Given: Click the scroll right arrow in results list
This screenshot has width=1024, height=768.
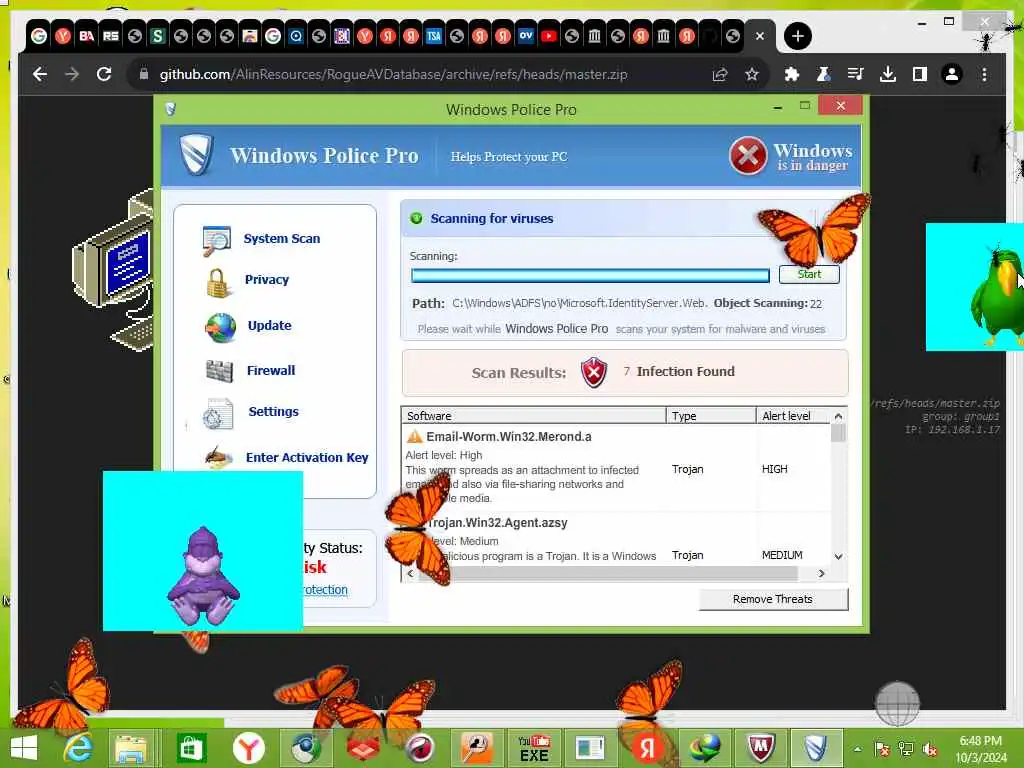Looking at the screenshot, I should click(x=822, y=573).
